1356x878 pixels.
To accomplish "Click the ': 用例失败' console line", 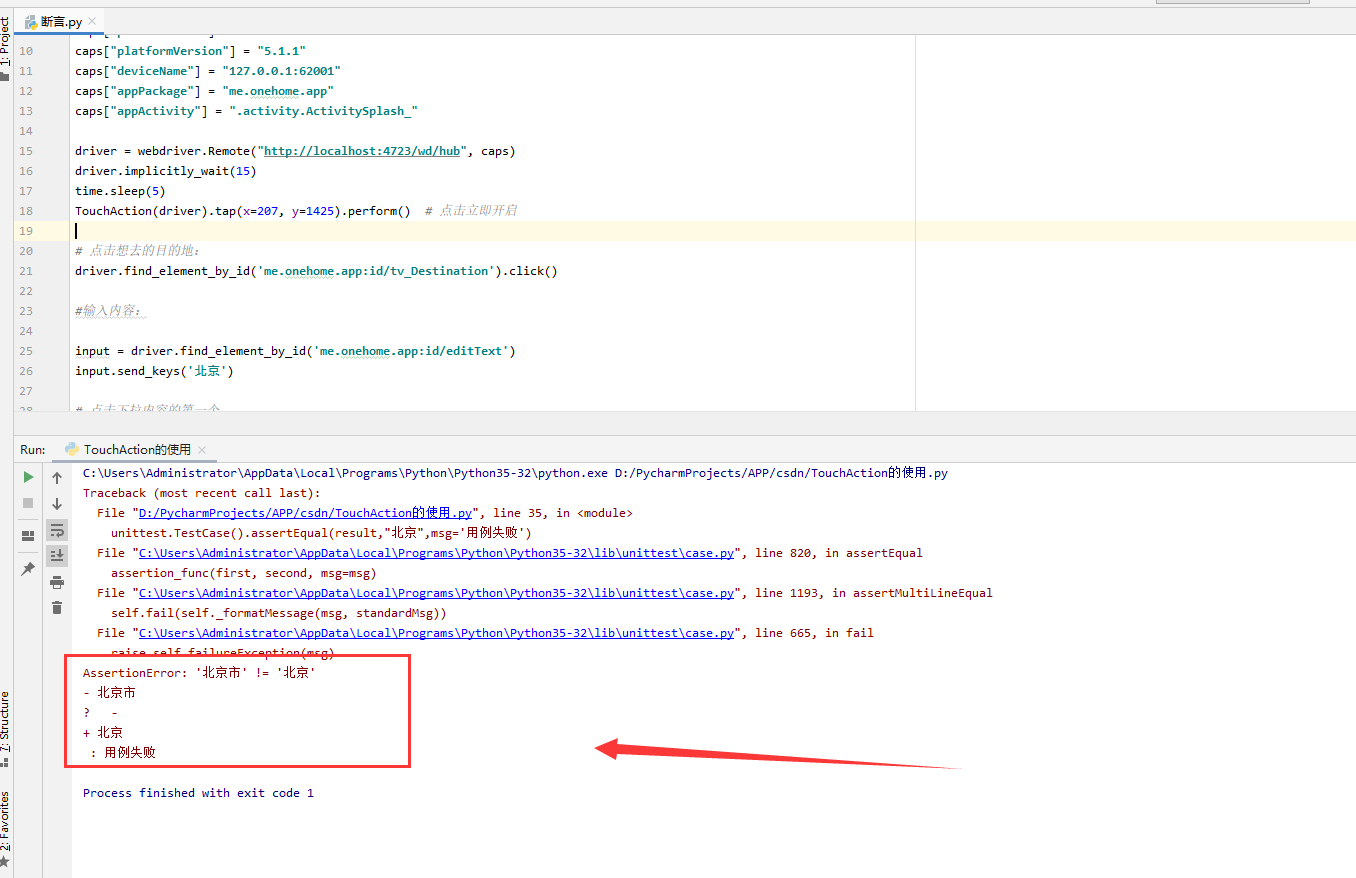I will [x=123, y=753].
